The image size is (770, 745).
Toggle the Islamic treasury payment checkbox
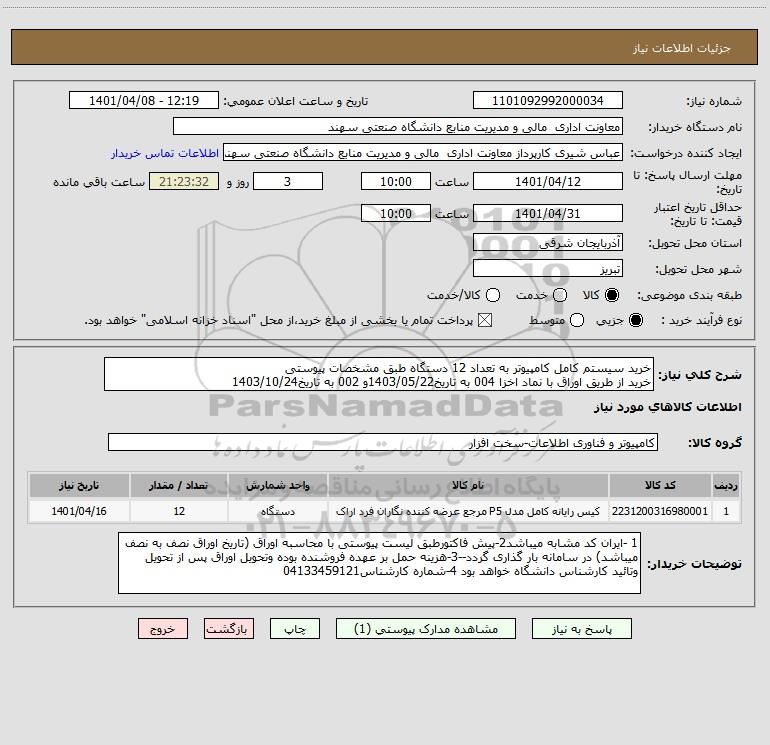coord(485,321)
